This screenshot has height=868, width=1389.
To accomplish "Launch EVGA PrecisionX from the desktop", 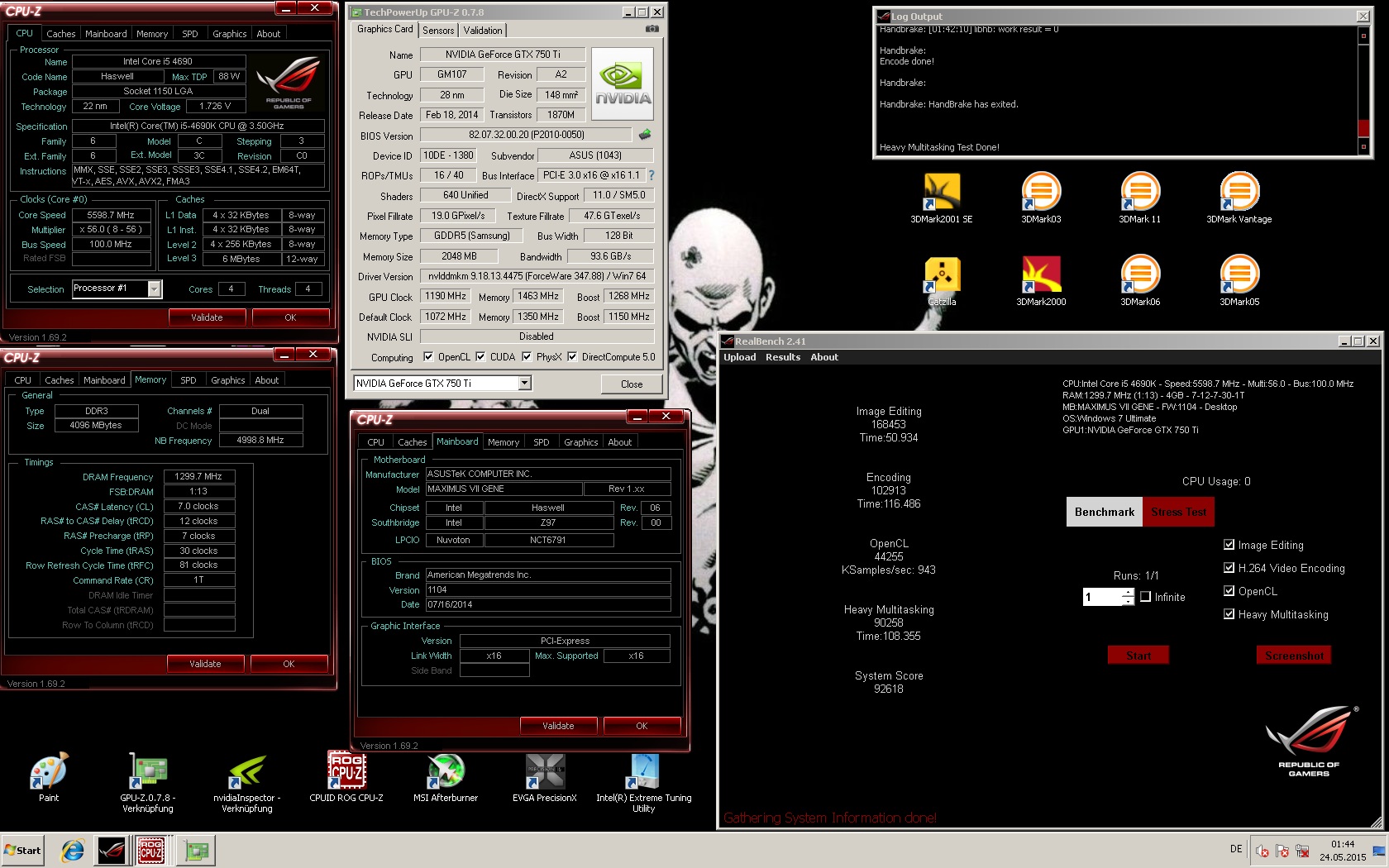I will pos(545,777).
